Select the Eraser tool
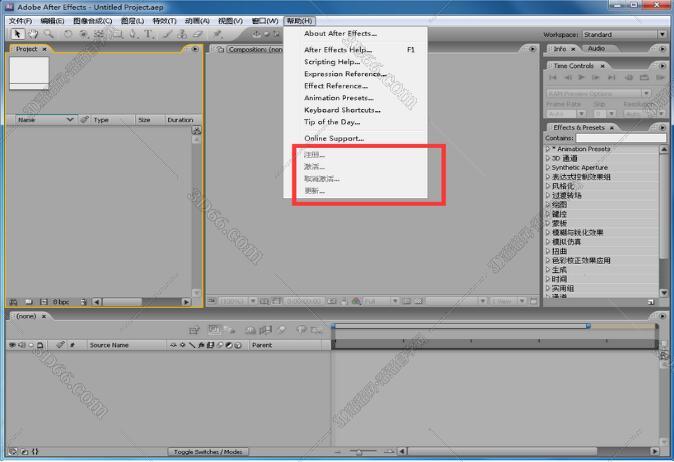 click(197, 34)
